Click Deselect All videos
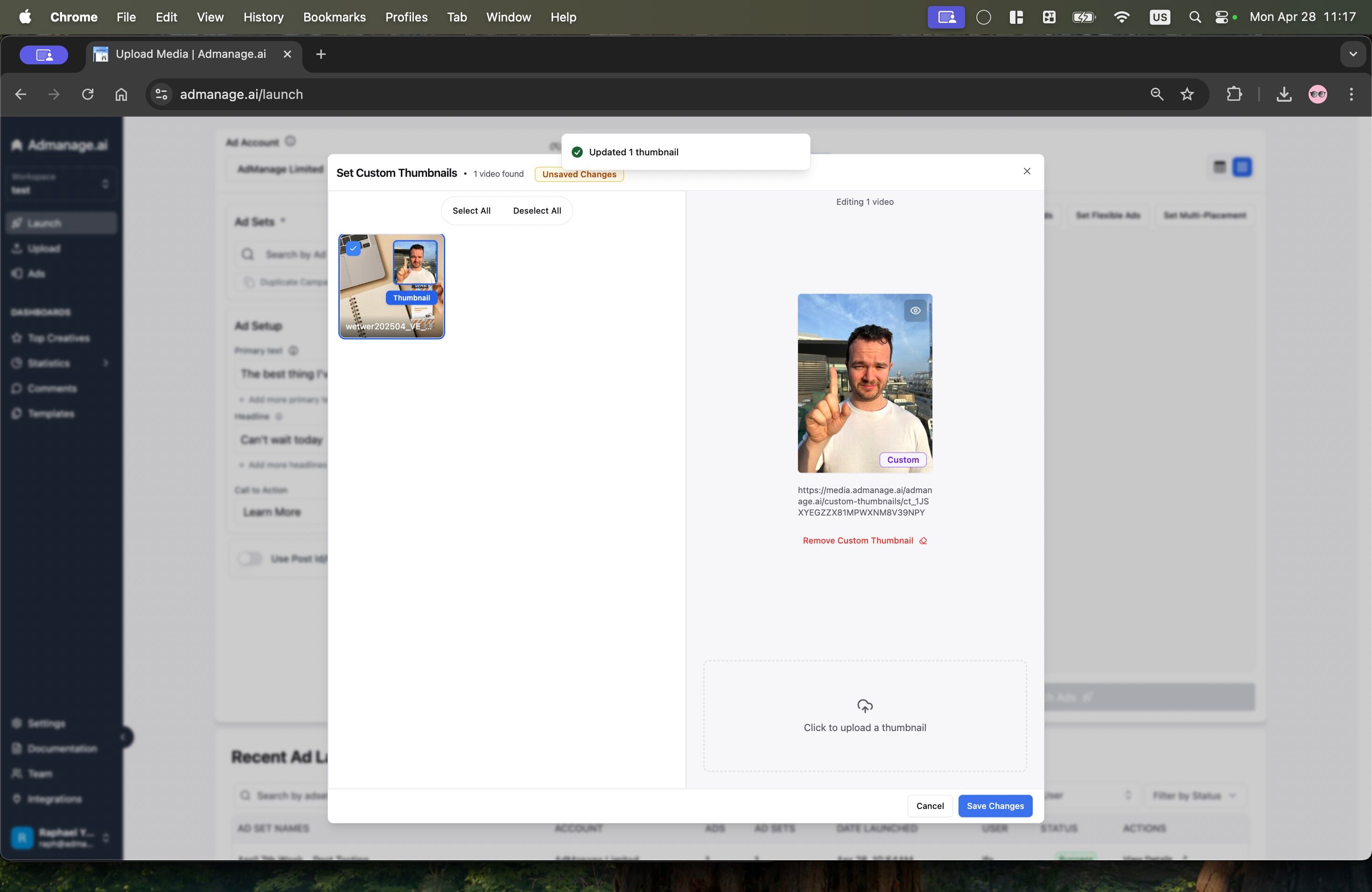The image size is (1372, 892). click(x=536, y=211)
